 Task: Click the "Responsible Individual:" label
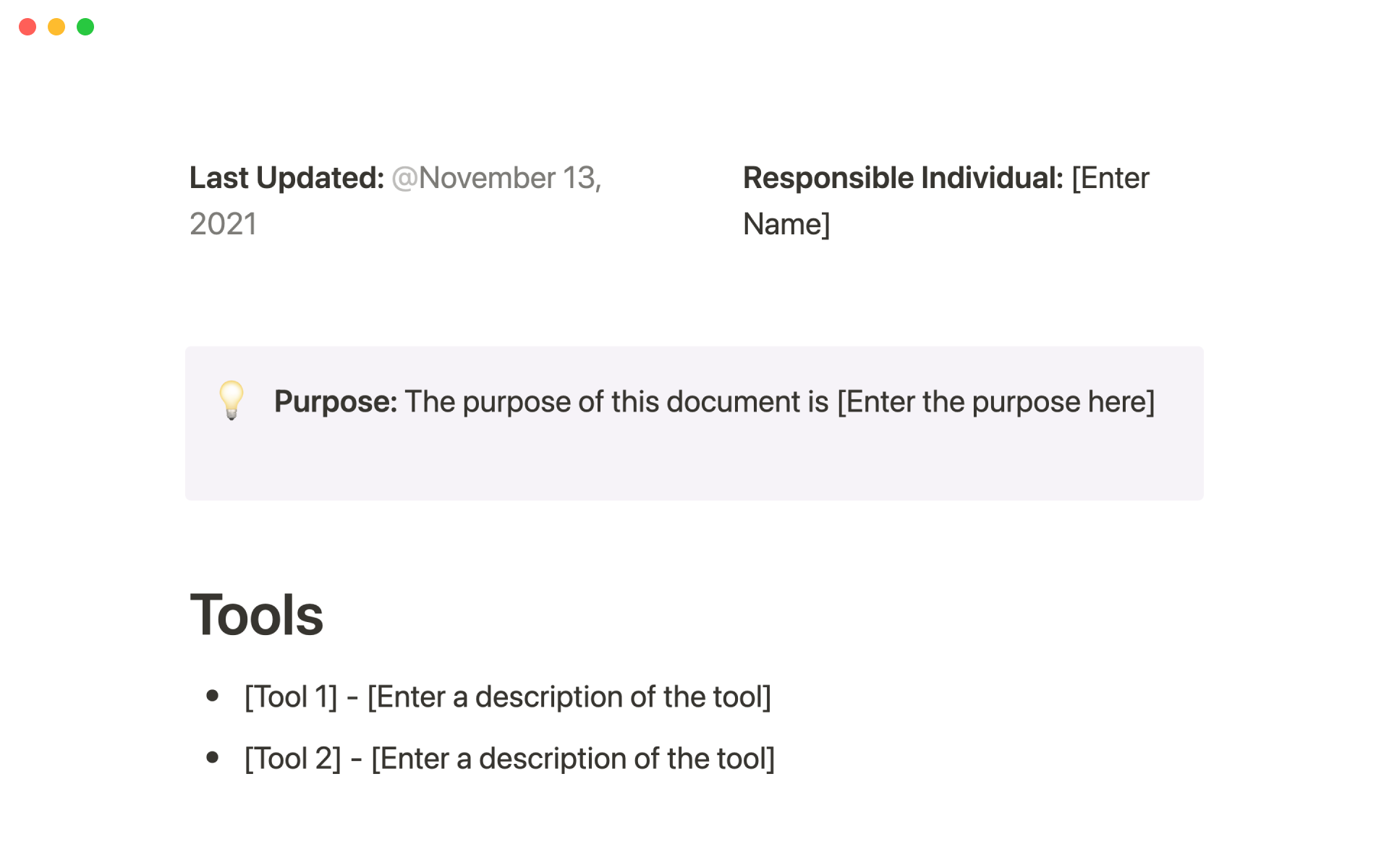[x=903, y=178]
